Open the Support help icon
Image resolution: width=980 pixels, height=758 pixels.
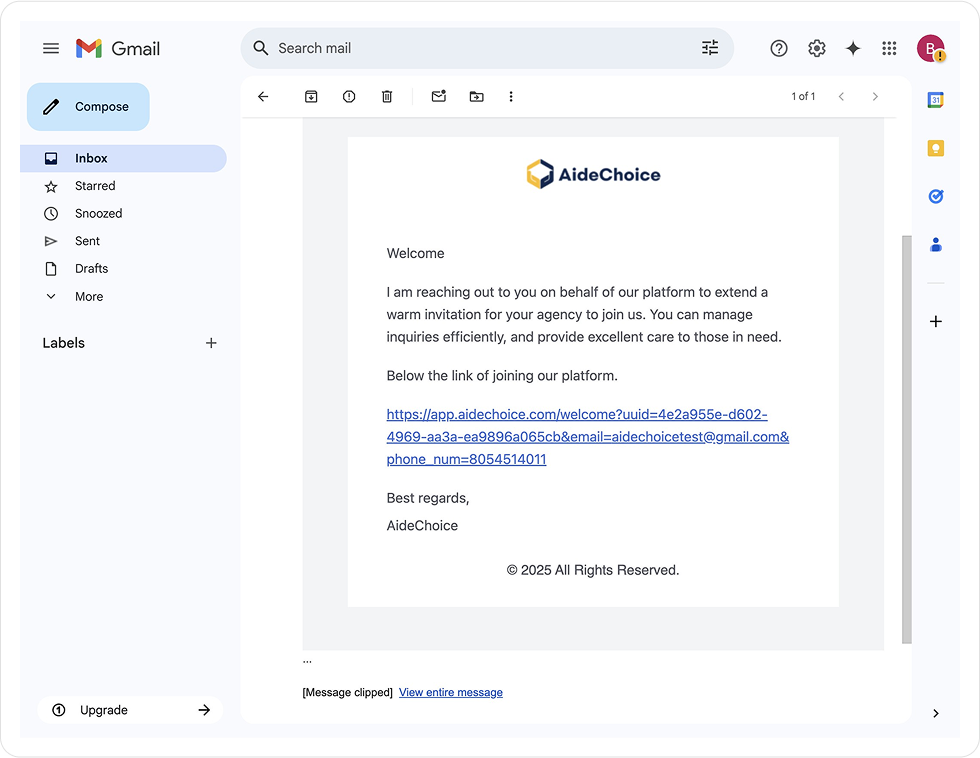779,48
